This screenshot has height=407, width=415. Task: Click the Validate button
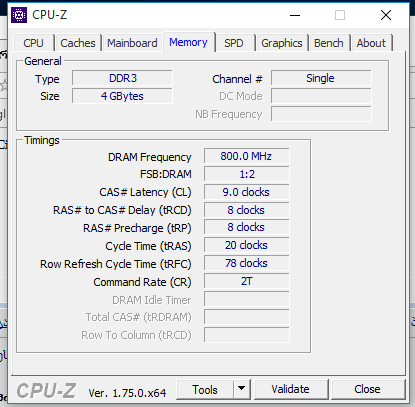click(x=290, y=389)
